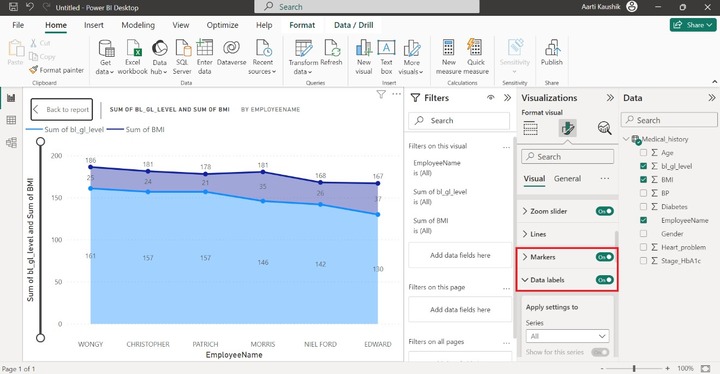This screenshot has width=720, height=374.
Task: Open the Series dropdown set to All
Action: [568, 336]
